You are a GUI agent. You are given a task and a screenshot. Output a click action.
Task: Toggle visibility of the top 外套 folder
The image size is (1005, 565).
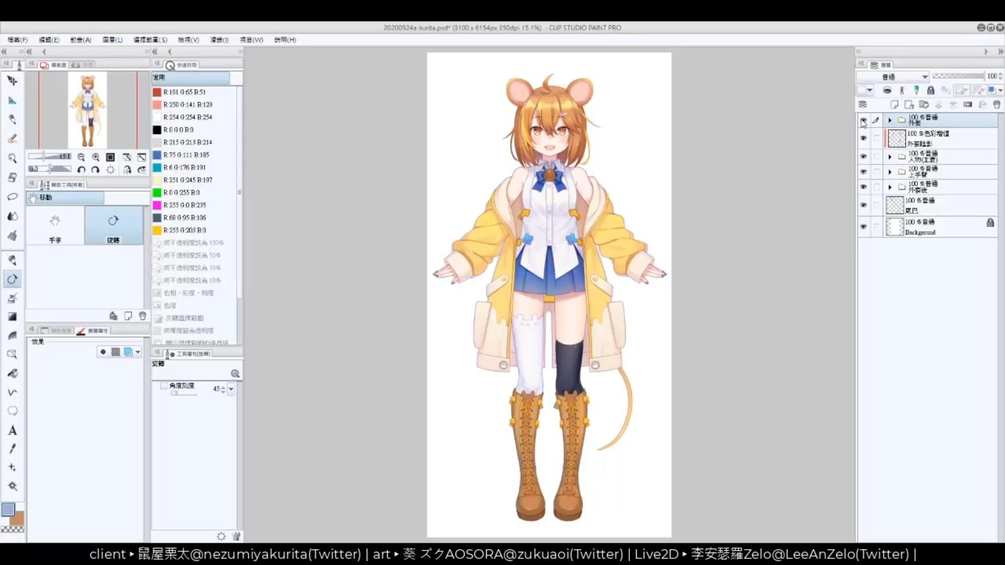863,120
